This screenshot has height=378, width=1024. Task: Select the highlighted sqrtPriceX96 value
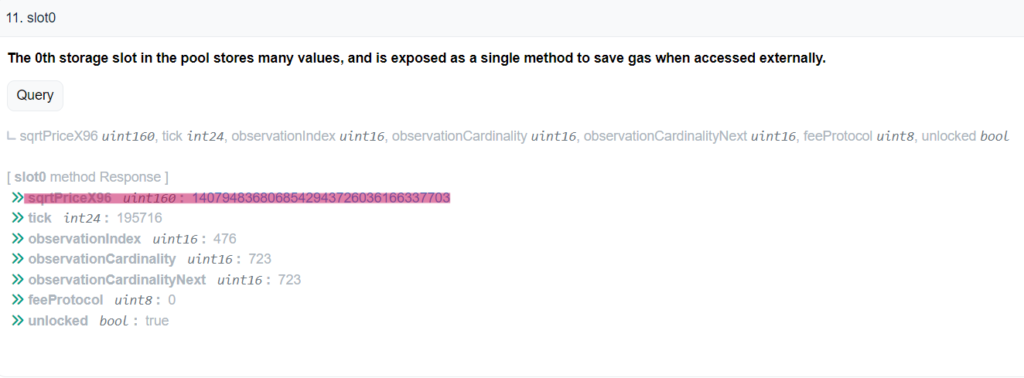pyautogui.click(x=321, y=198)
